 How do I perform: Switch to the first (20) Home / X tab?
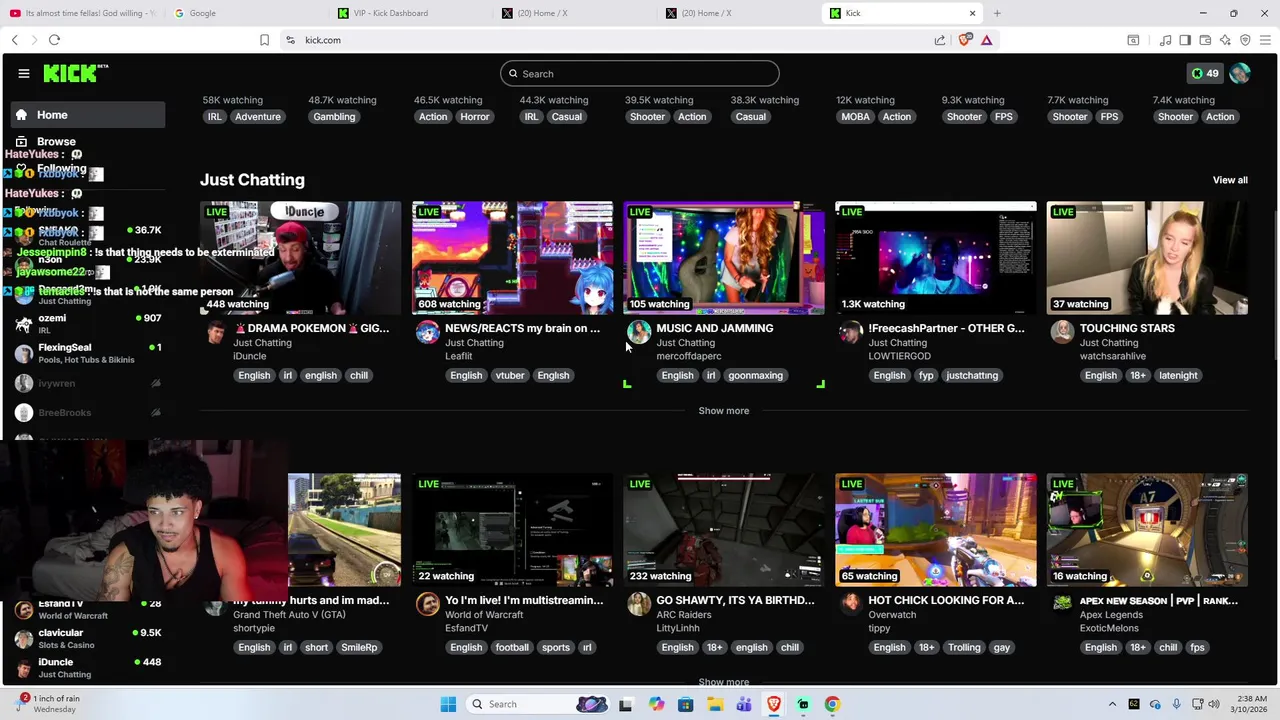pos(575,13)
